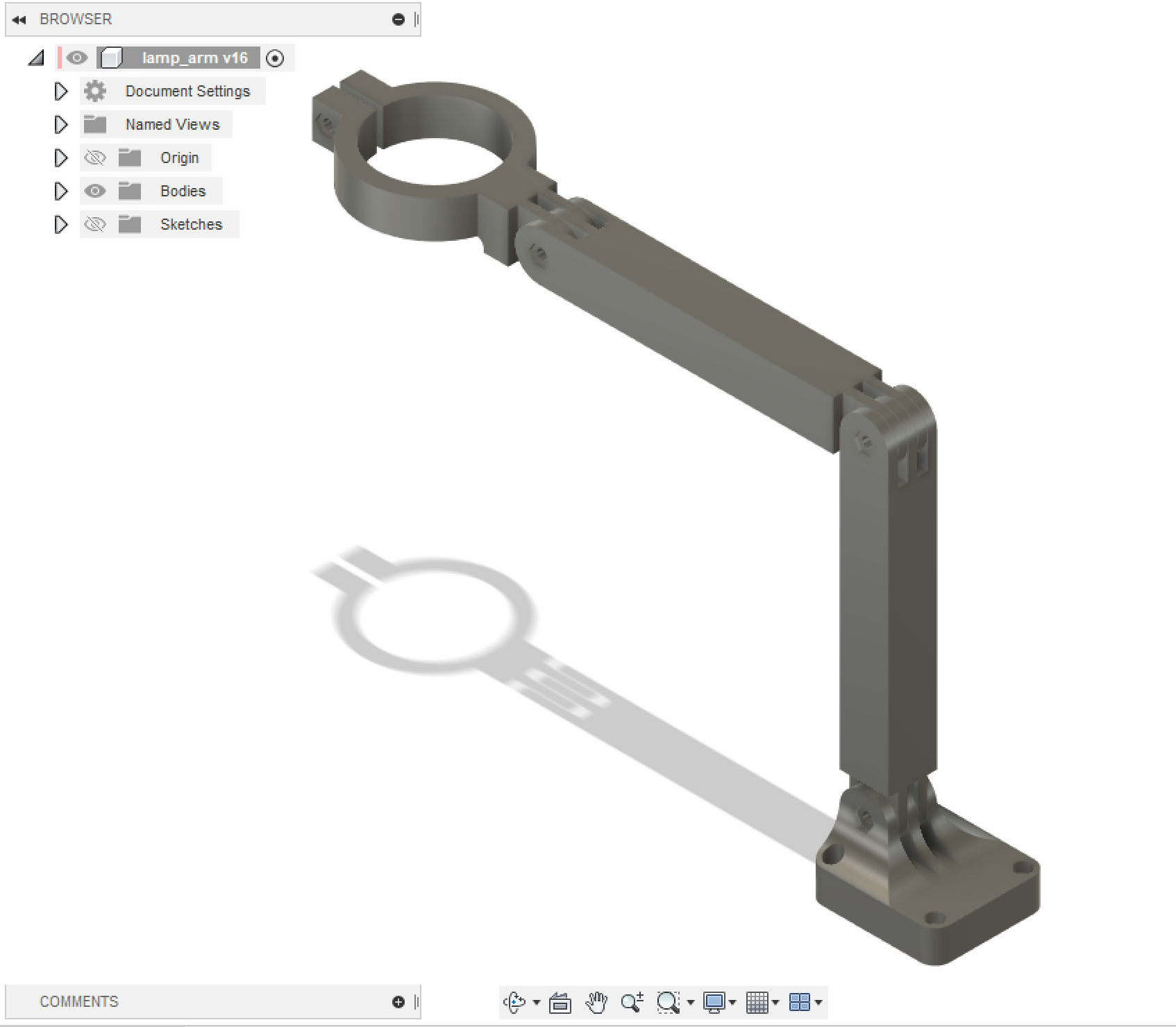Toggle visibility of the Origin folder
Screen dimensions: 1176x1027
[95, 158]
